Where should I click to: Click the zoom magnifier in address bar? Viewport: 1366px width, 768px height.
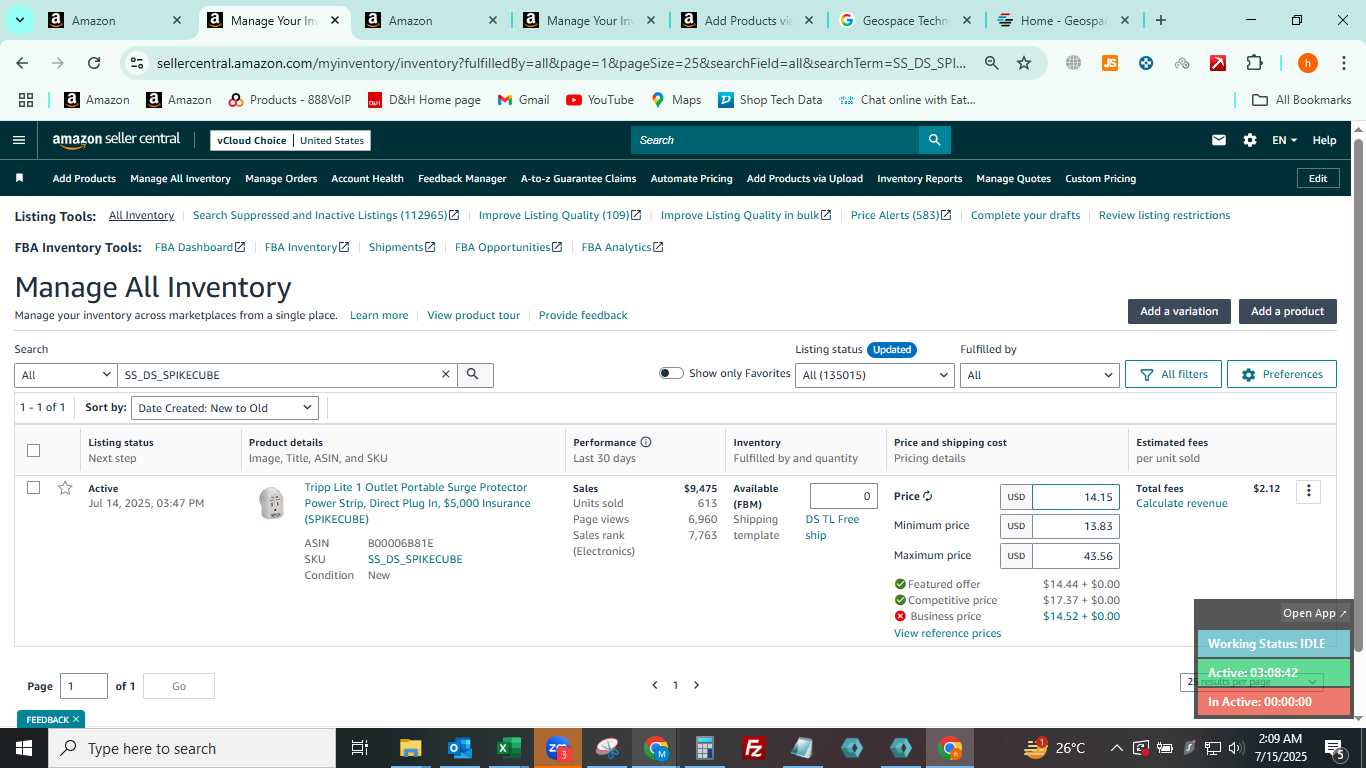(991, 63)
